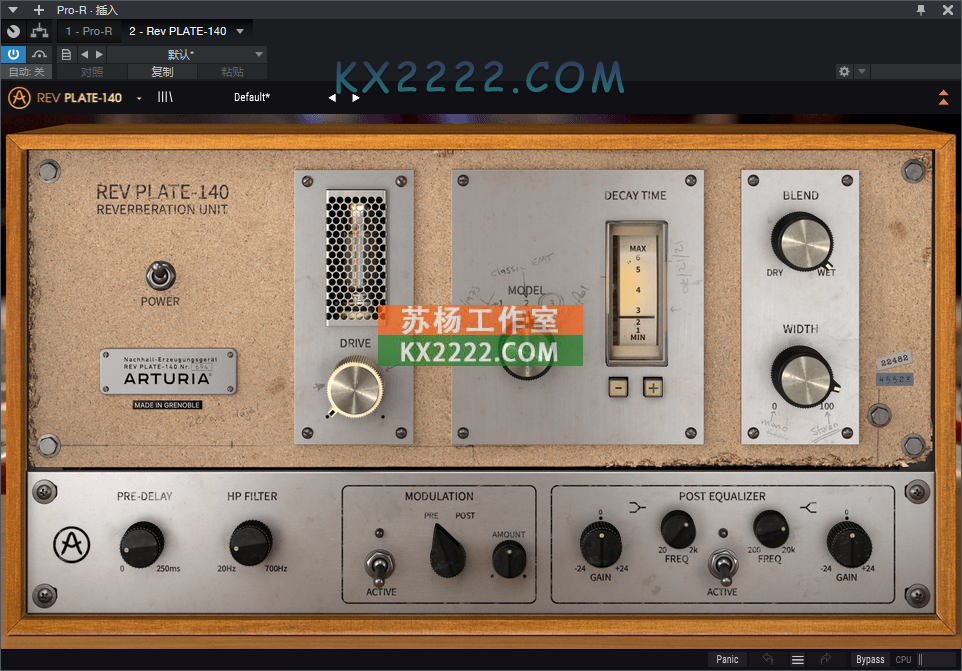Click the DECAY TIME meter display
This screenshot has height=671, width=962.
pyautogui.click(x=636, y=293)
